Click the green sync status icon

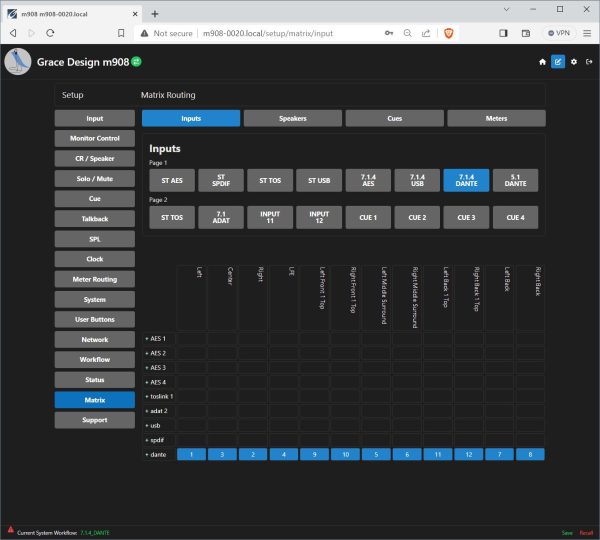(136, 62)
